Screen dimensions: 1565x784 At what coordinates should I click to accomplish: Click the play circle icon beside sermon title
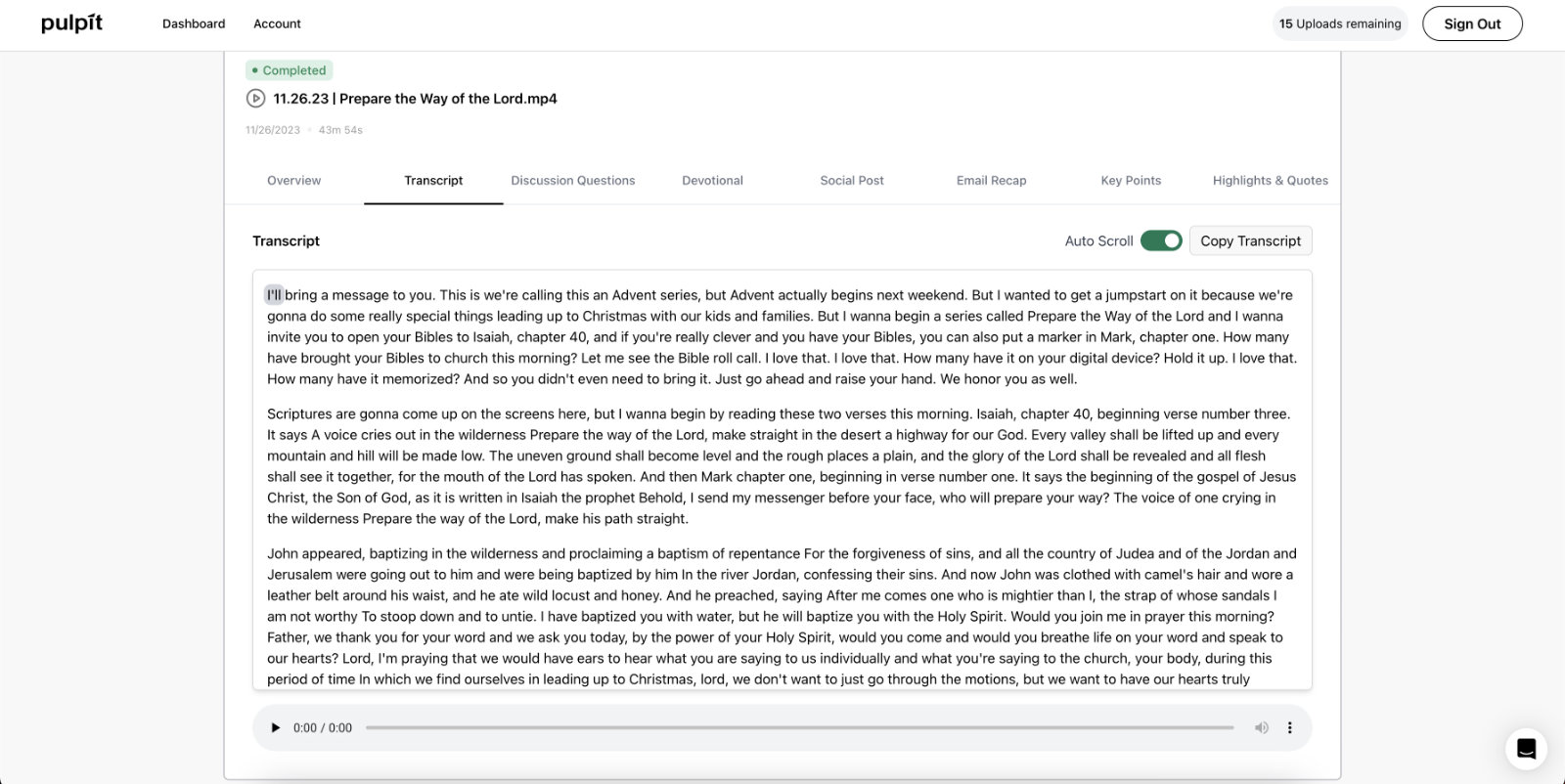255,98
